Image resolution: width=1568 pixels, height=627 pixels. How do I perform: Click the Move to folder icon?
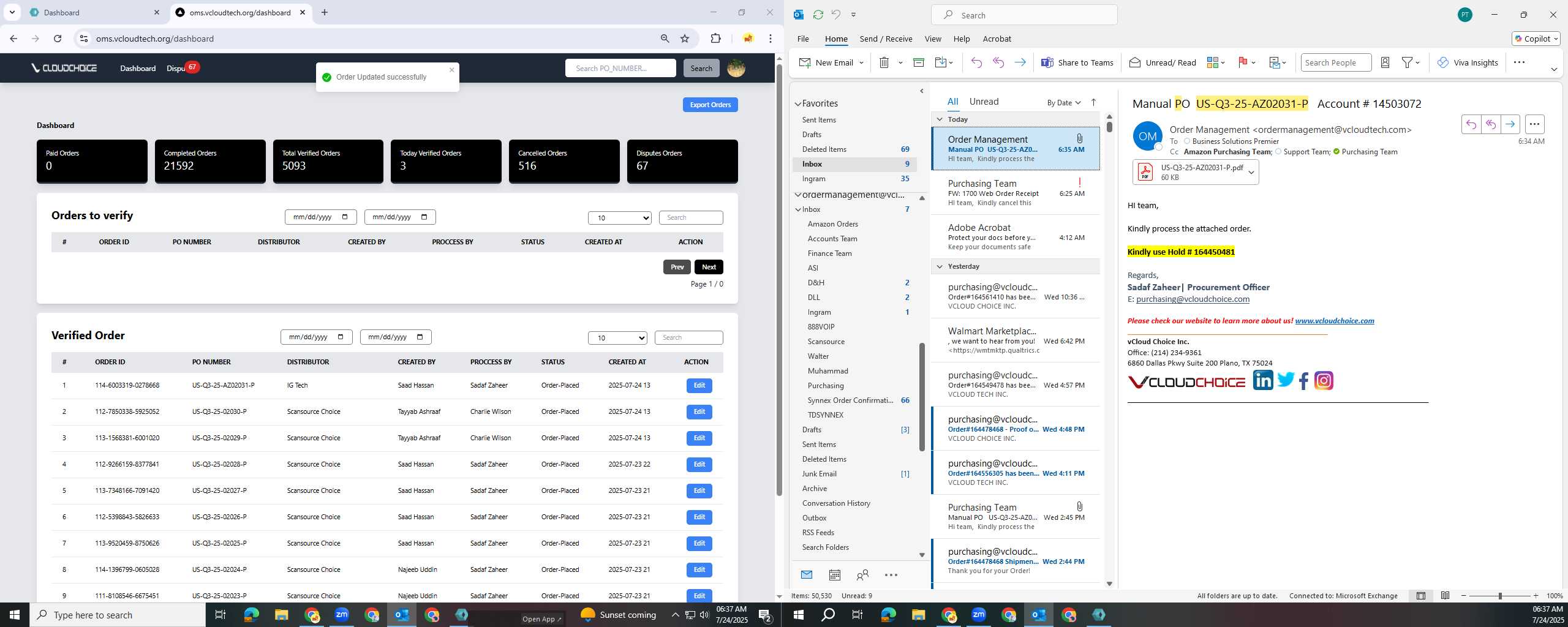coord(941,62)
